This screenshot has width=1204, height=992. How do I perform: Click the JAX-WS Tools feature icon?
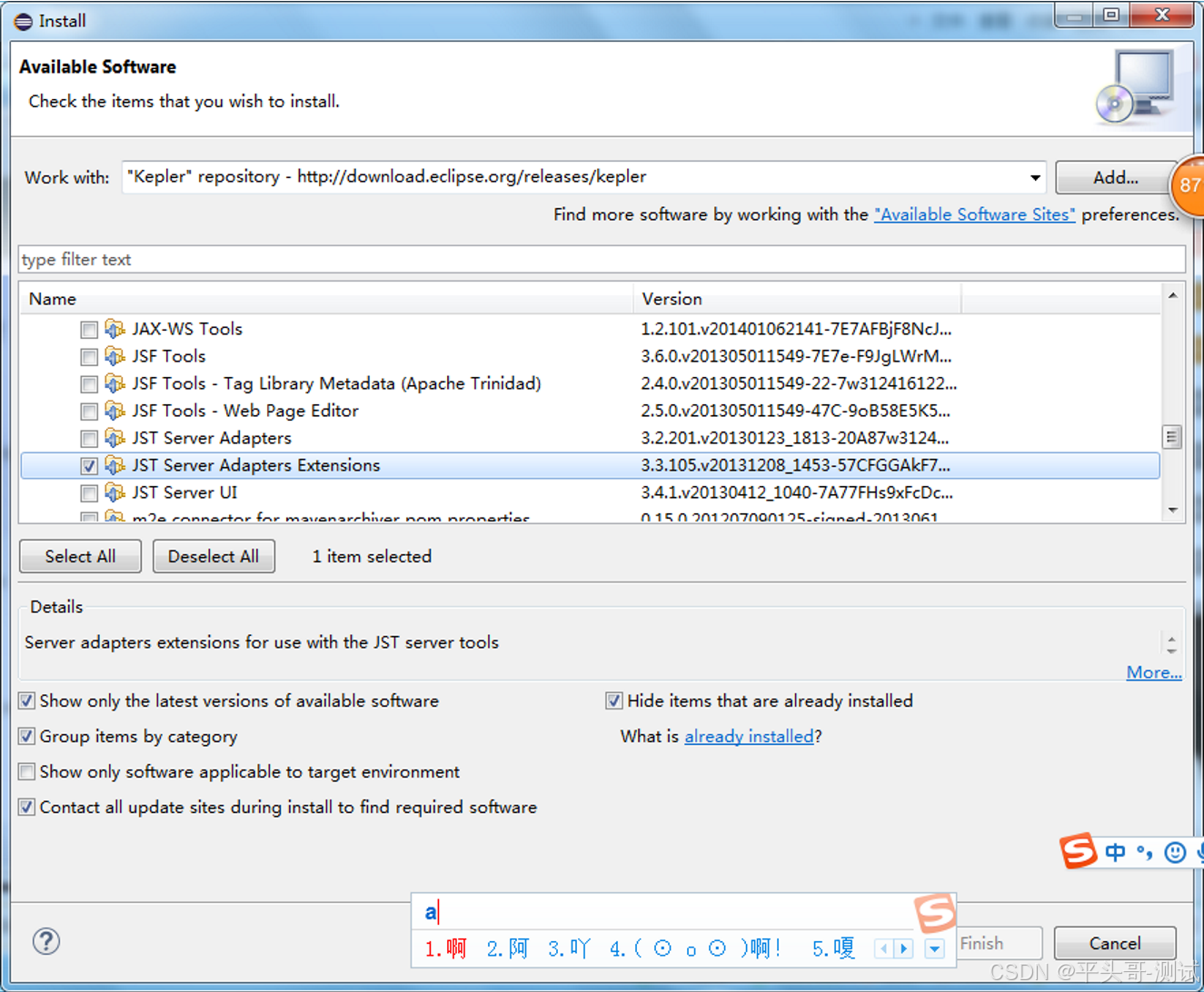coord(114,329)
